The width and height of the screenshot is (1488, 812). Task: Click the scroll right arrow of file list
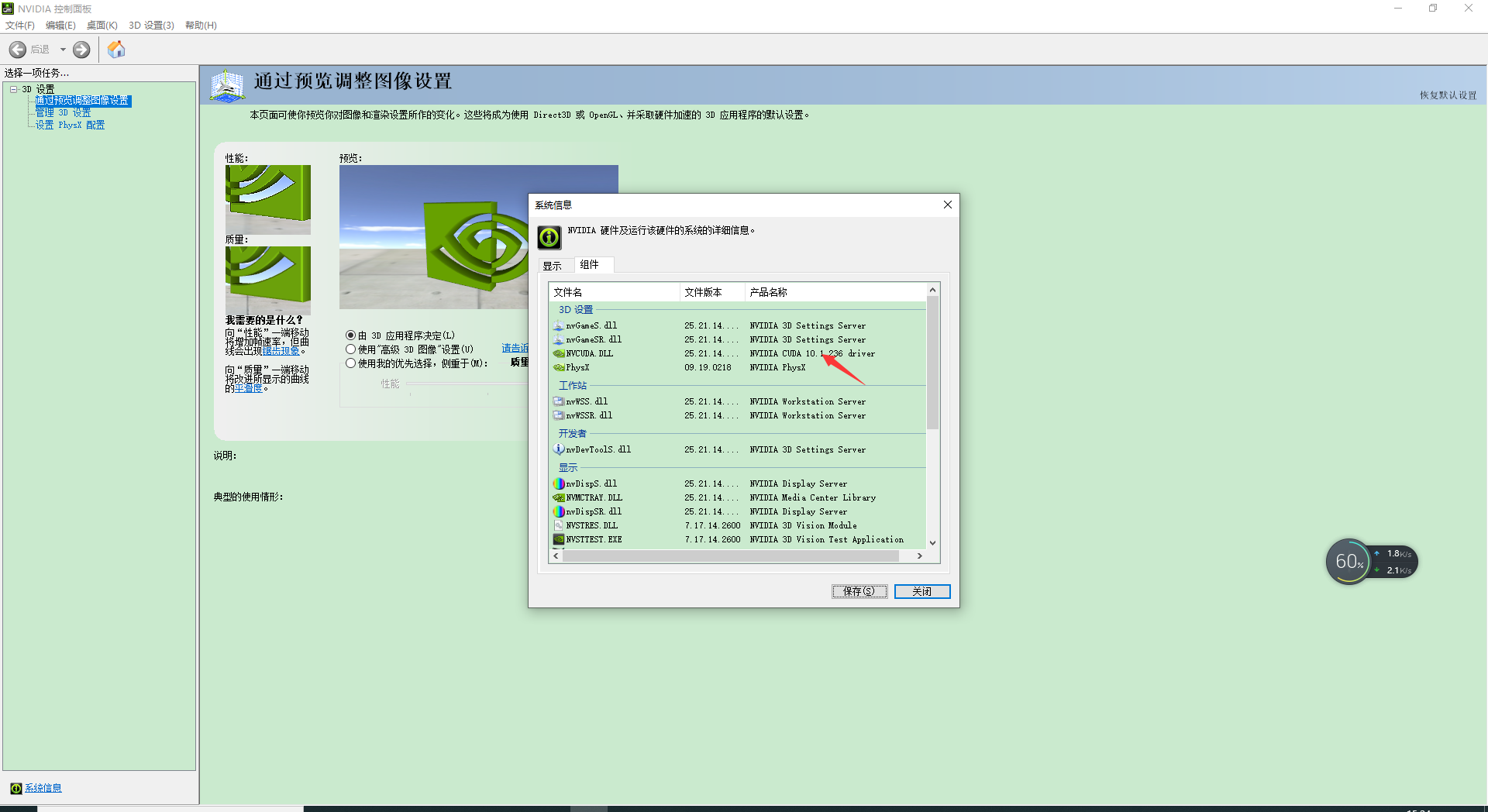920,556
